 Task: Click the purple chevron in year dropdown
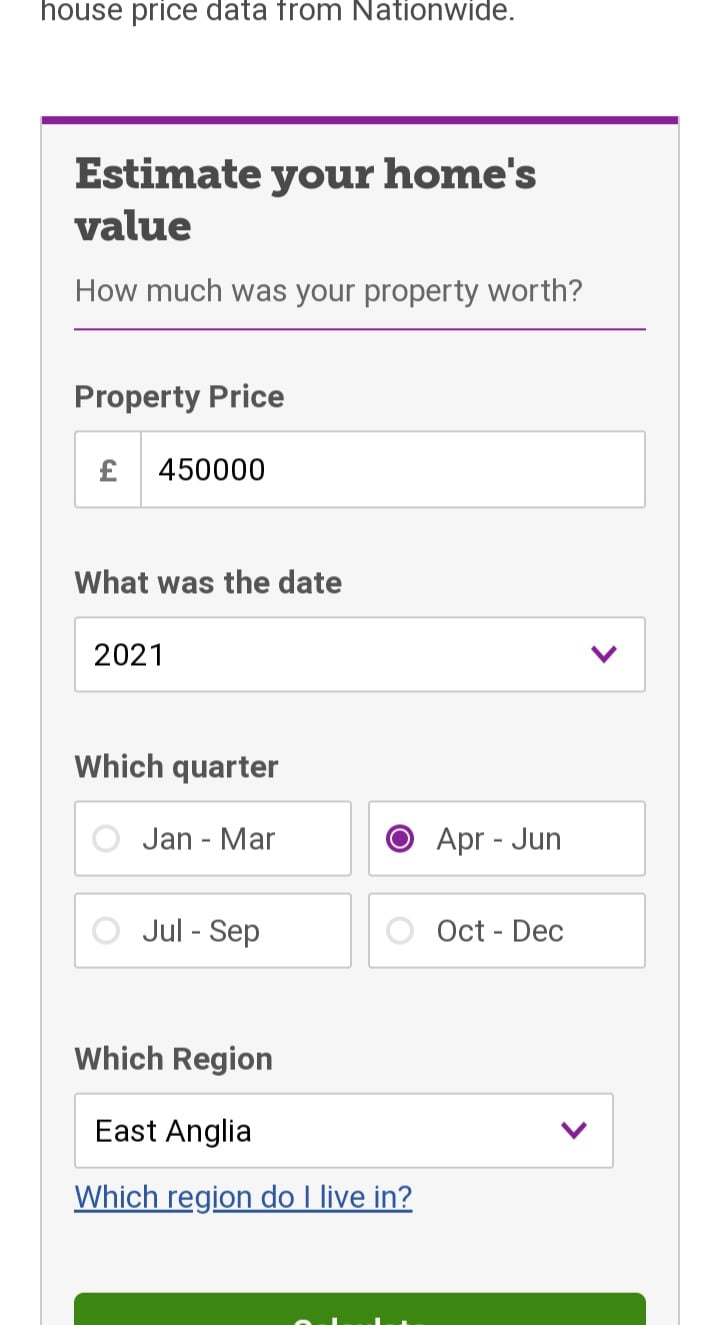point(603,654)
